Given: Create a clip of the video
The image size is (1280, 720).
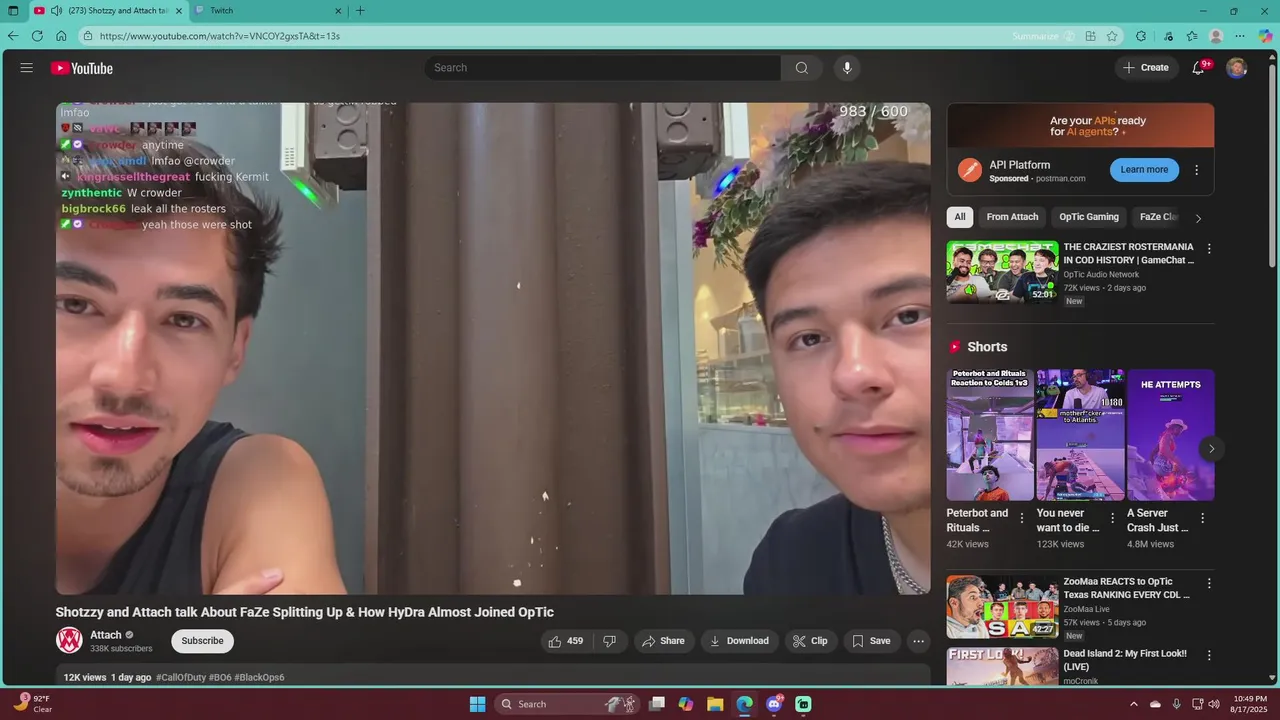Looking at the screenshot, I should [x=810, y=641].
